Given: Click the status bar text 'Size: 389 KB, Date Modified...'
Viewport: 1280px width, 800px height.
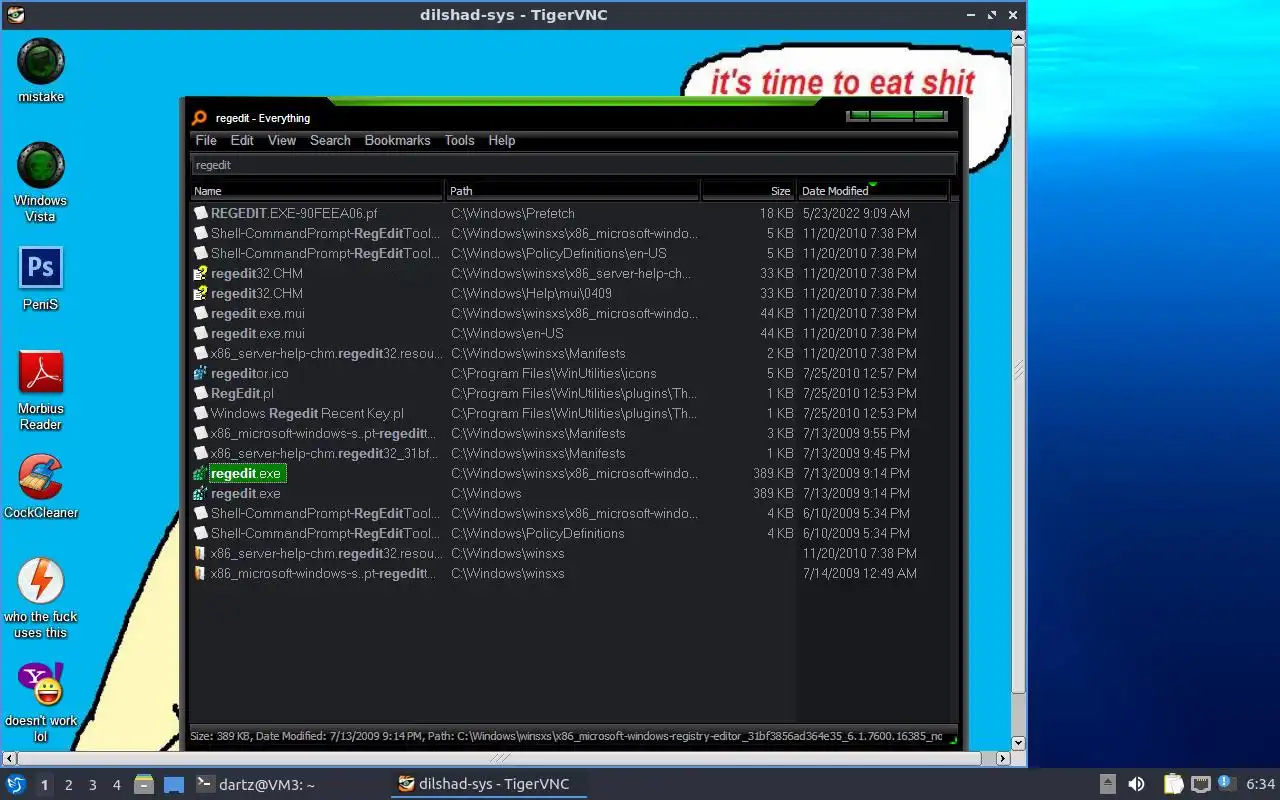Looking at the screenshot, I should click(x=565, y=736).
